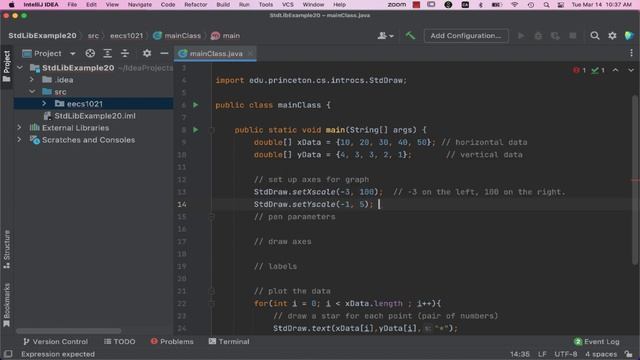Go to next highlighted error arrow
The image size is (640, 360).
pos(631,70)
